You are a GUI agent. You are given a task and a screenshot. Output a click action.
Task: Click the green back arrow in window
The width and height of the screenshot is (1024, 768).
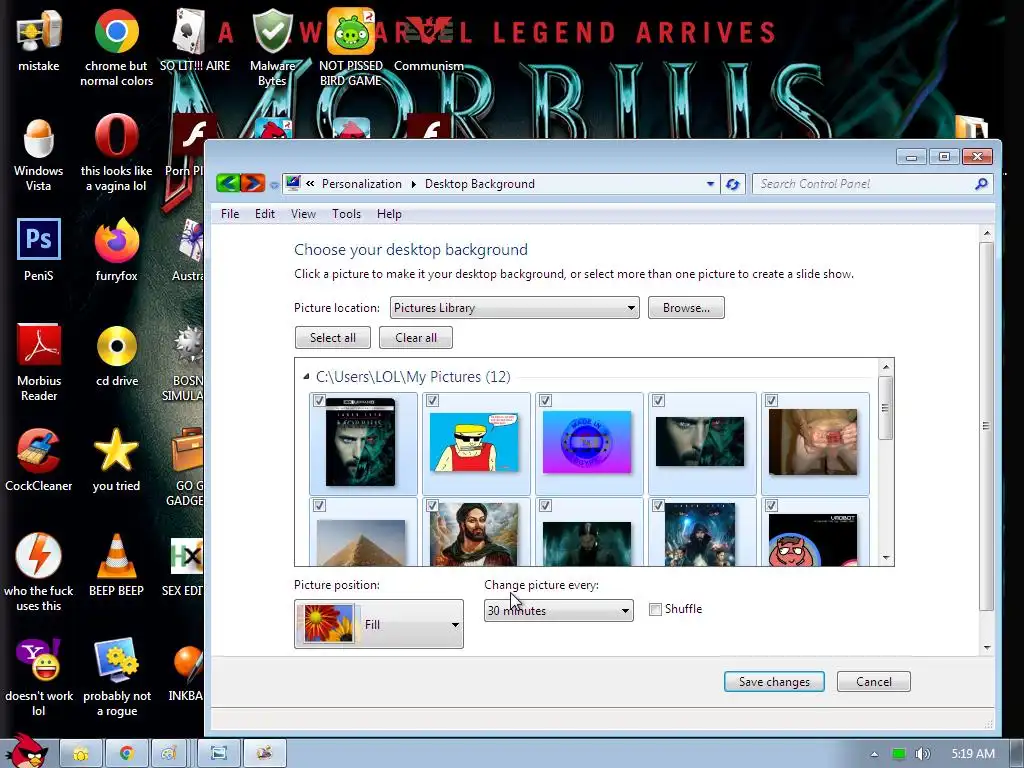point(228,183)
